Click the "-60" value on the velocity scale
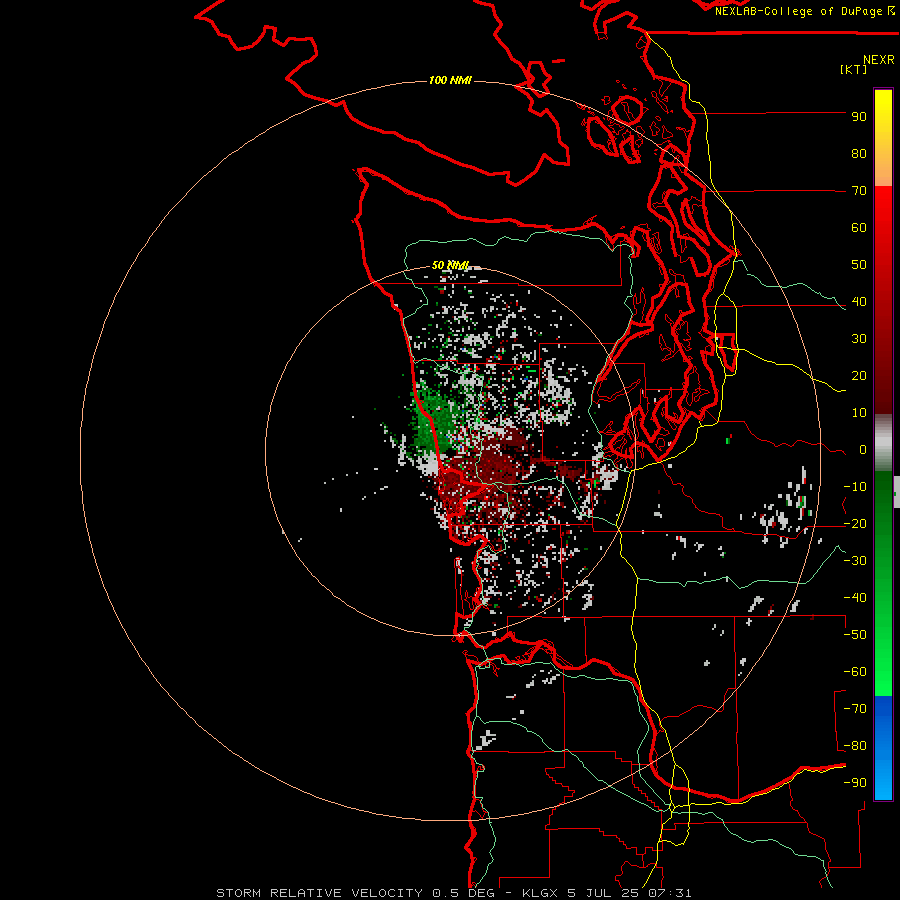This screenshot has height=900, width=900. pyautogui.click(x=855, y=672)
